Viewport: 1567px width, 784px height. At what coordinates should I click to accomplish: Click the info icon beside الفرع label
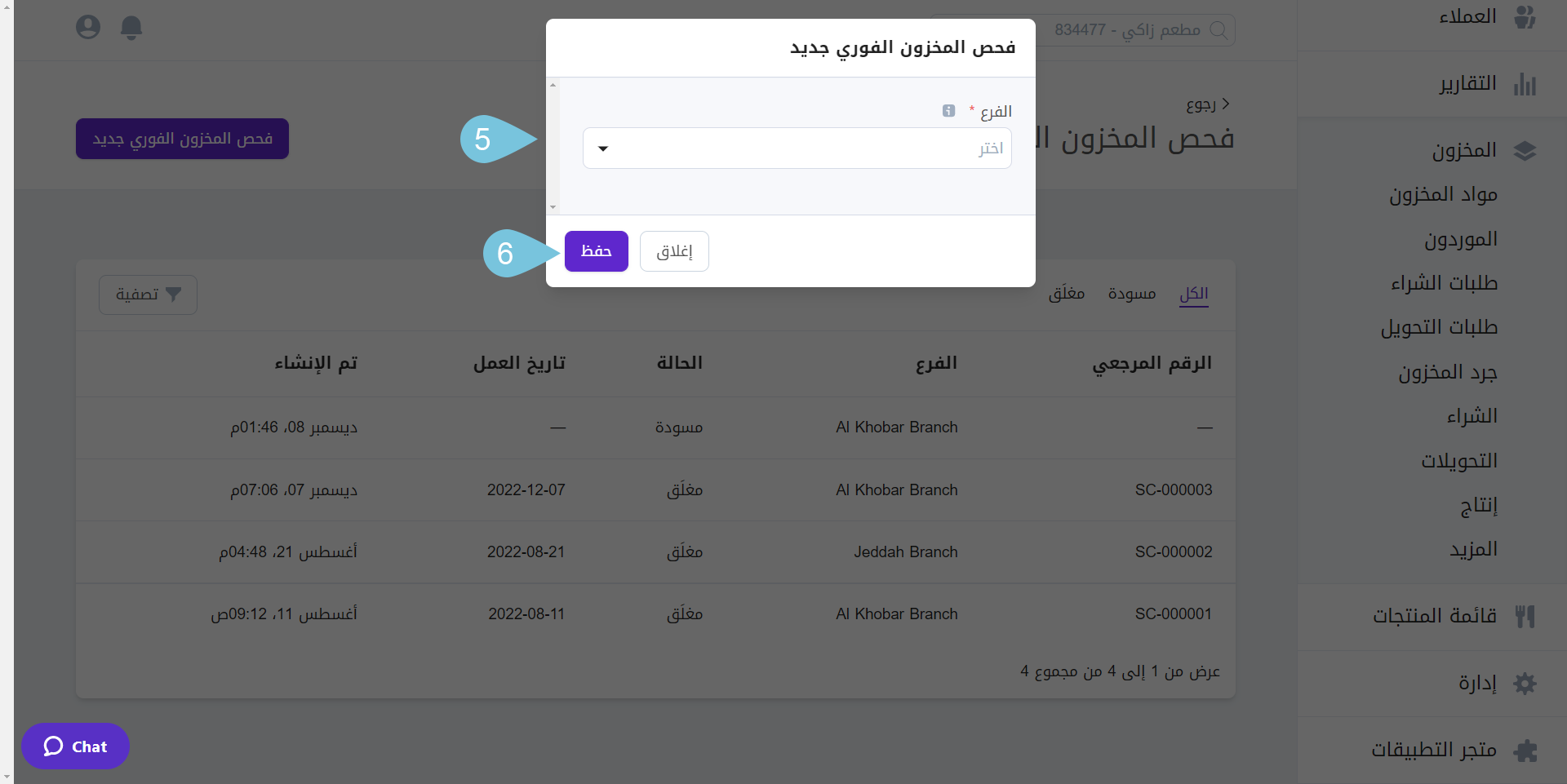point(948,111)
